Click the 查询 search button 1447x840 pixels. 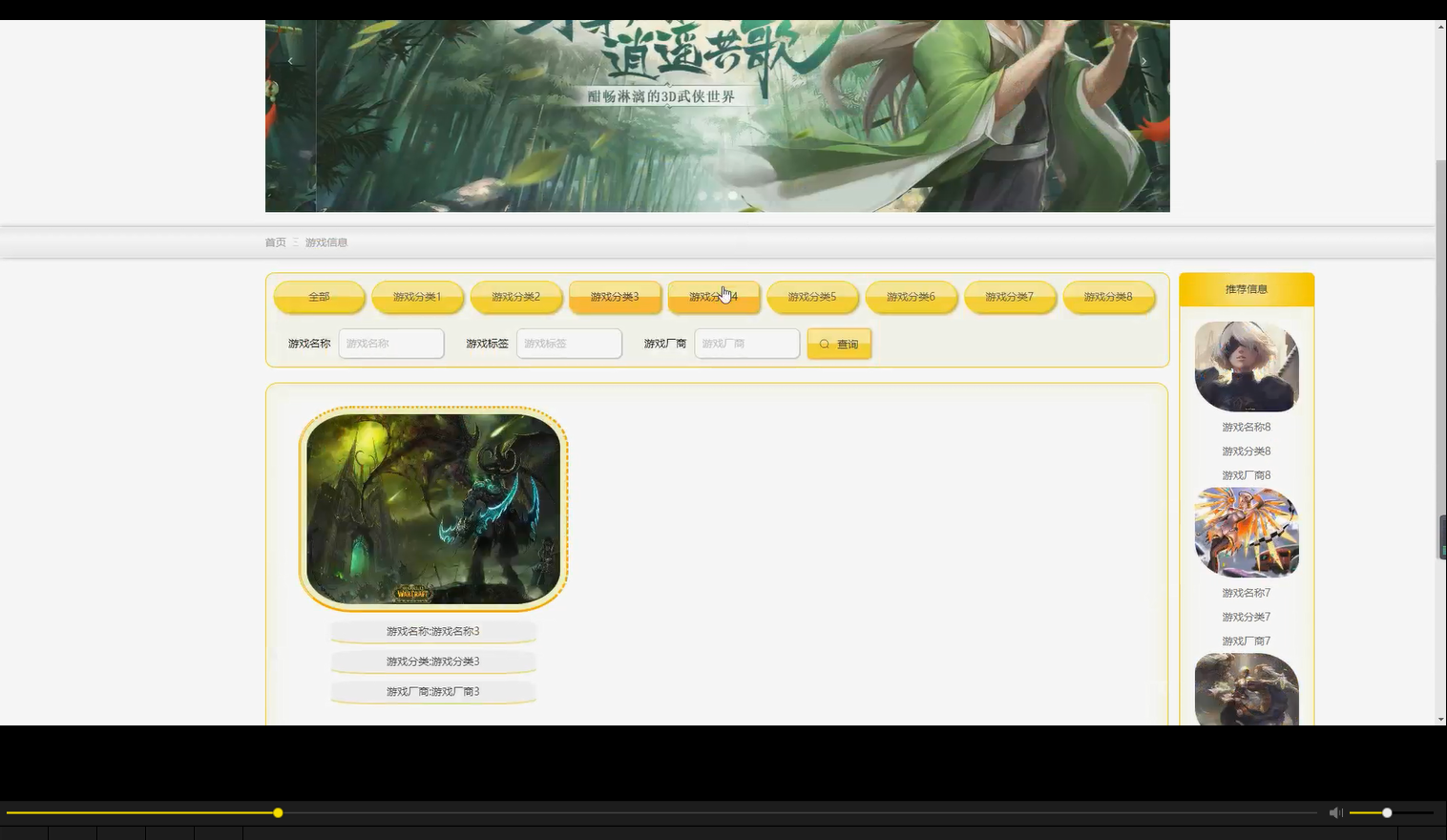[x=839, y=344]
